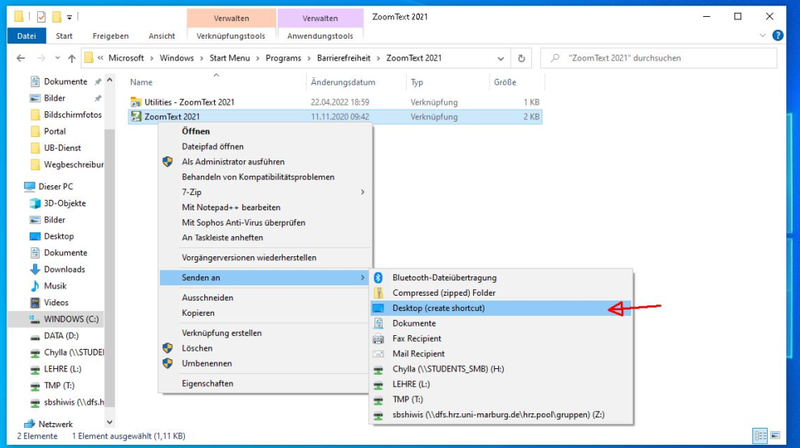800x448 pixels.
Task: Sort by the Typ column header
Action: [417, 82]
